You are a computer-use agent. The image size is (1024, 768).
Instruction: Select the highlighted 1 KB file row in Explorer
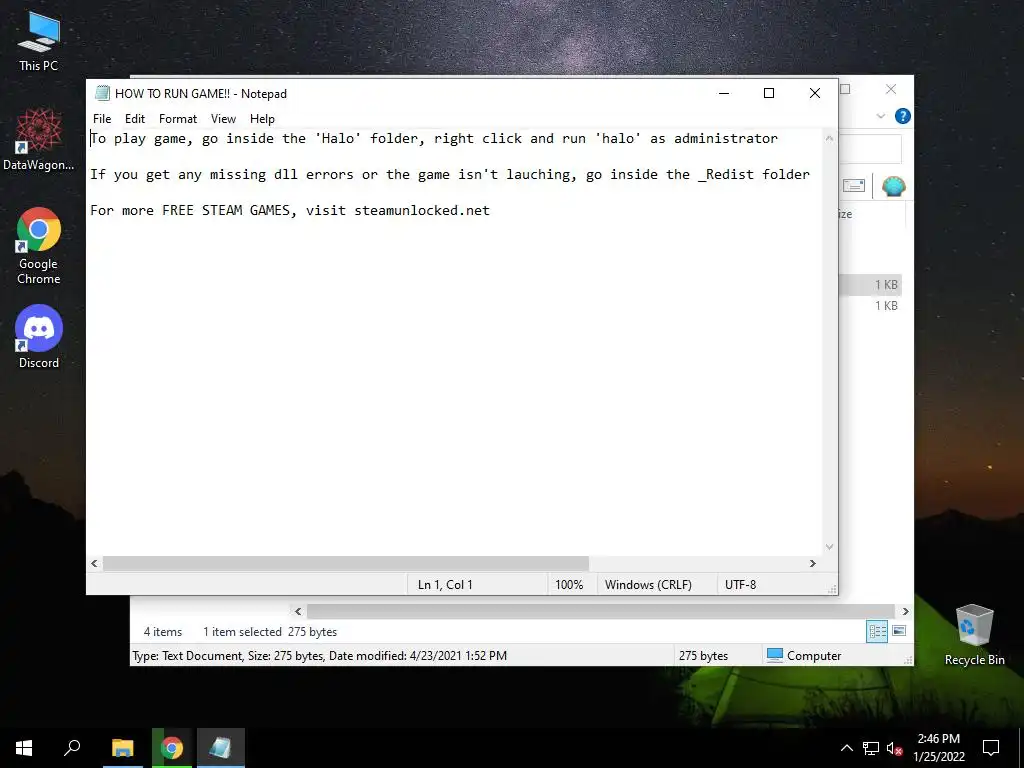pos(871,285)
